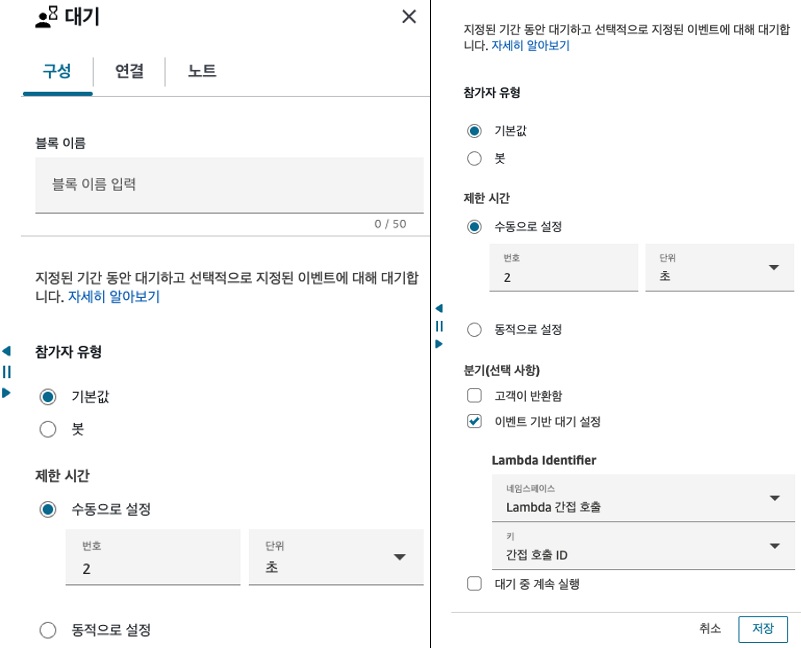The width and height of the screenshot is (801, 648).
Task: Open the 자세히 알아보기 link in the left panel
Action: [113, 297]
